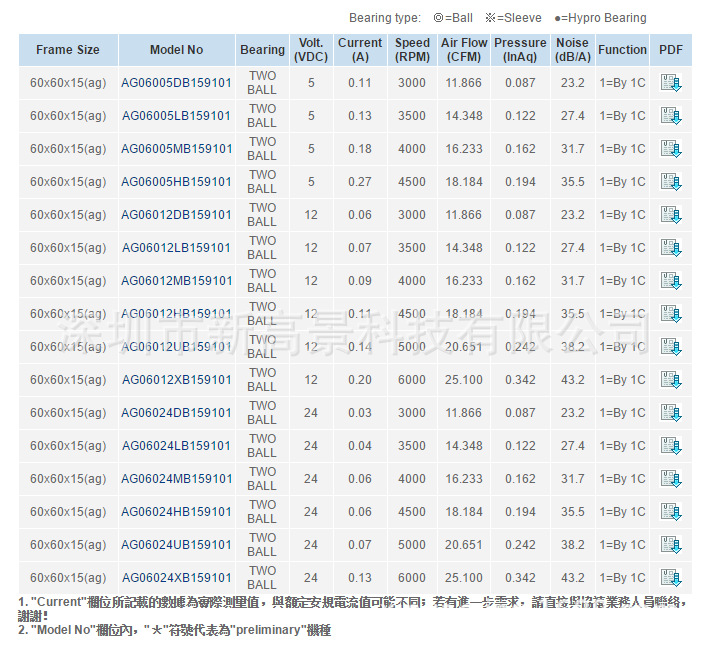Click the Bearing type legend text
Image resolution: width=708 pixels, height=649 pixels.
point(498,18)
